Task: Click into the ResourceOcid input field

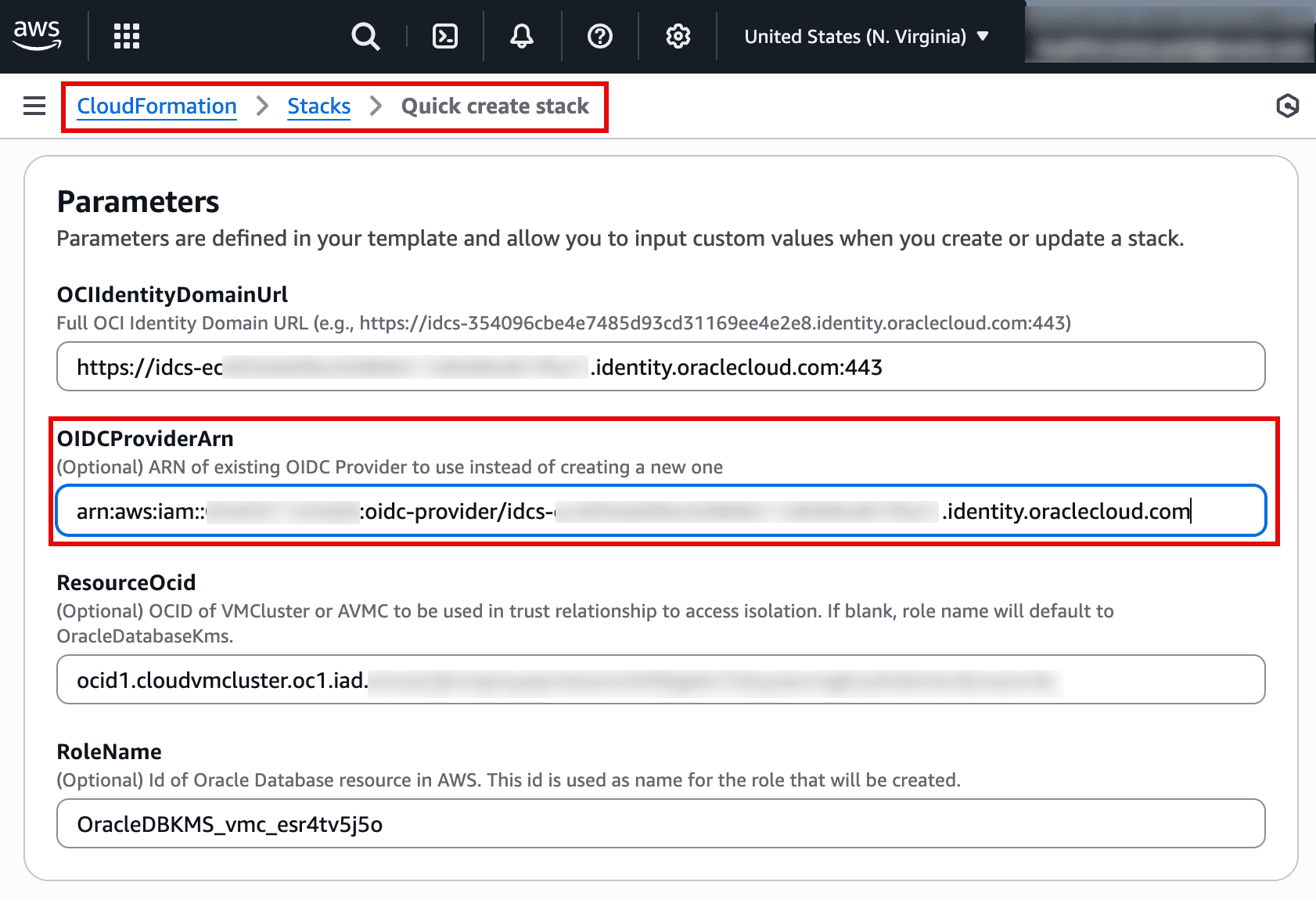Action: [661, 679]
